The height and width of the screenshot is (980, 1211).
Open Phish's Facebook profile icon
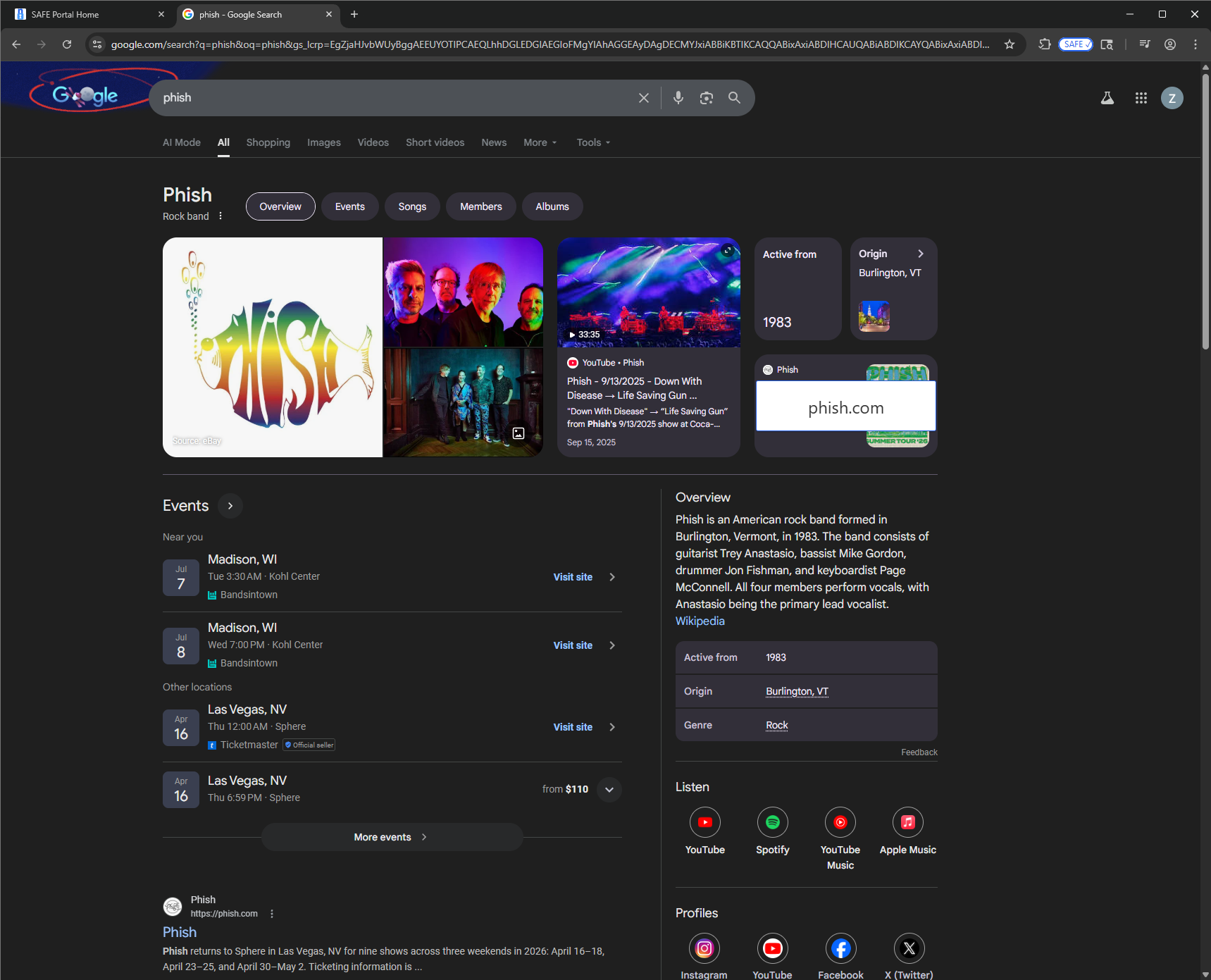point(840,948)
